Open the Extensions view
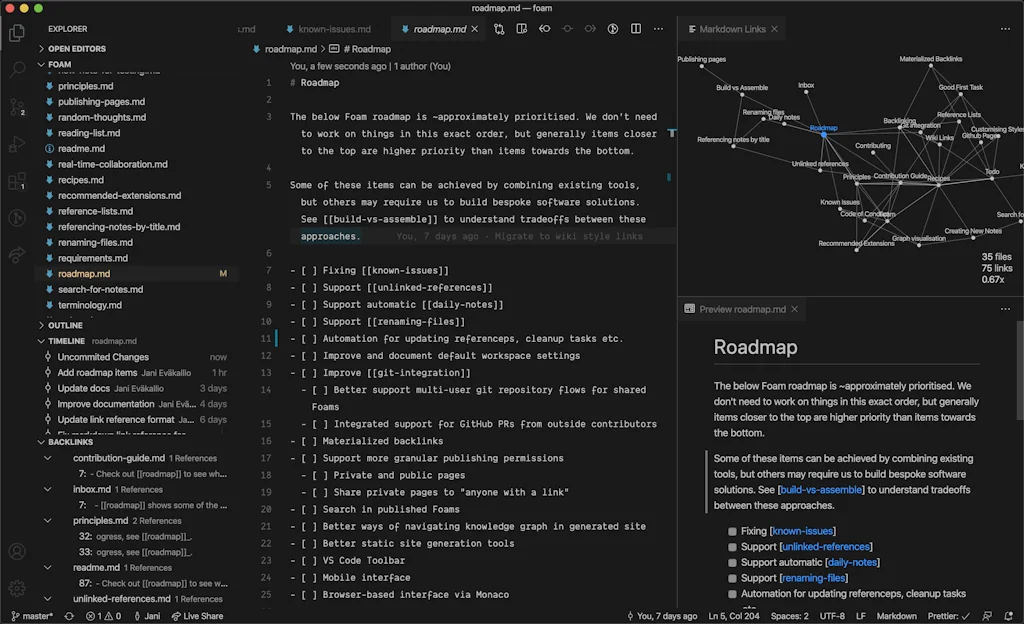Viewport: 1024px width, 624px height. point(17,181)
